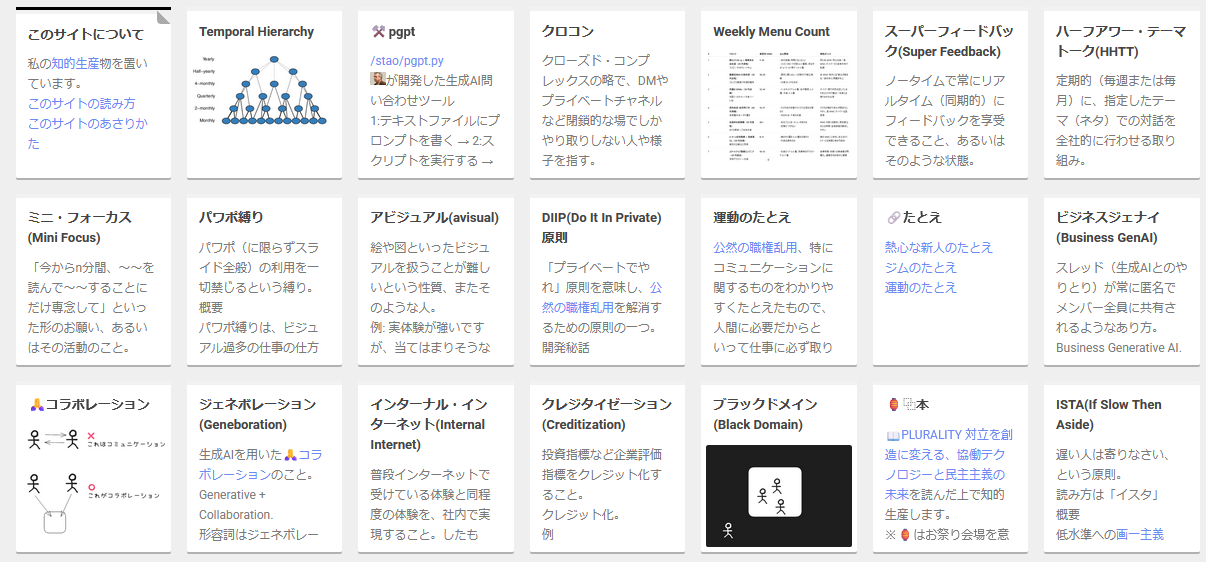Screen dimensions: 1206x562
Task: Click the user avatar in the pgpt card
Action: (378, 80)
